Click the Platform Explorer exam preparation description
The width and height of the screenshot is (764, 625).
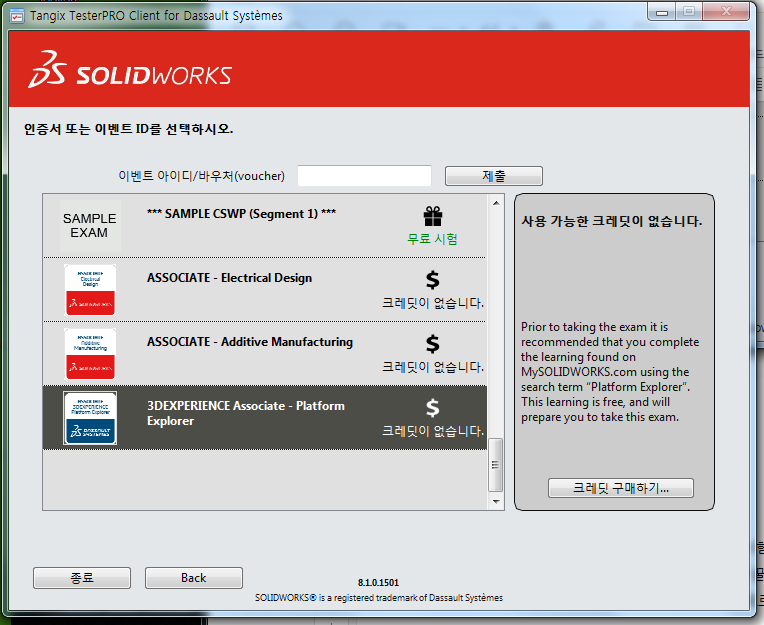pos(610,372)
